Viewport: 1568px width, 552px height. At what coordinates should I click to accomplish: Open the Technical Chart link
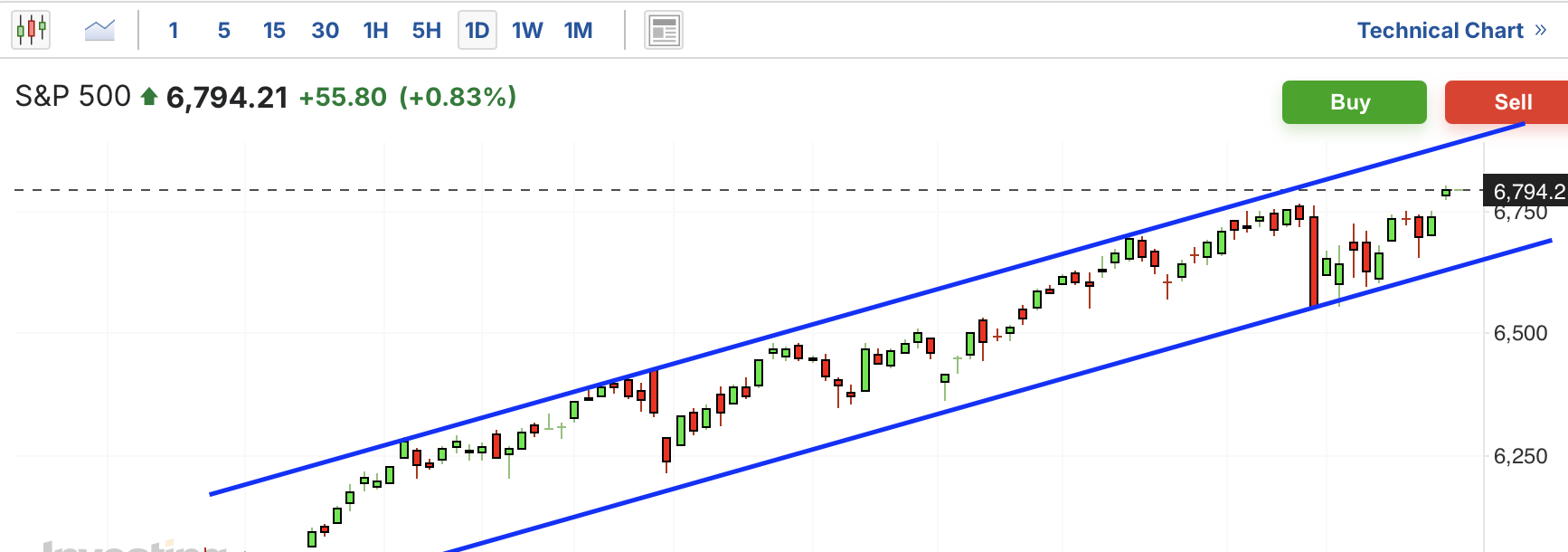[x=1452, y=31]
